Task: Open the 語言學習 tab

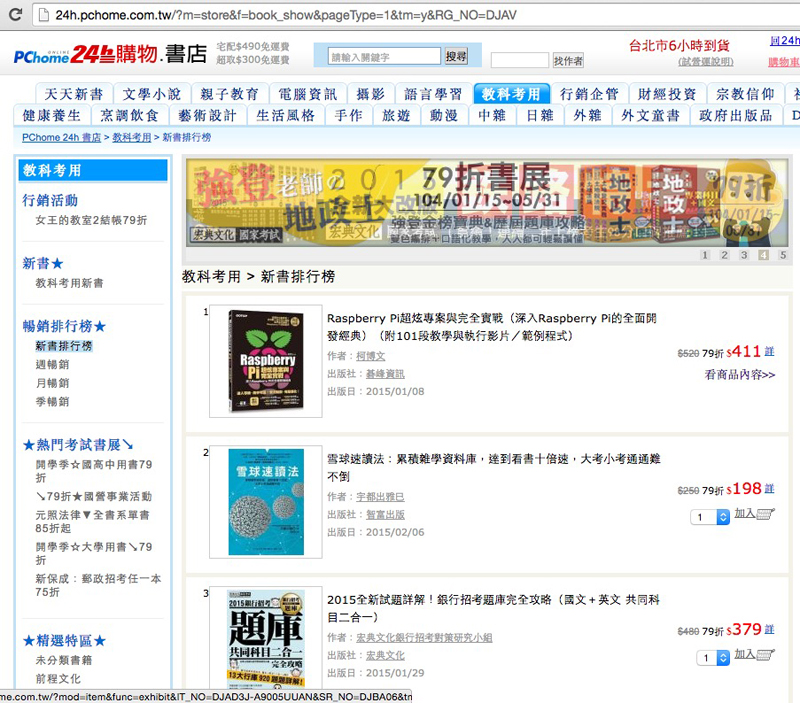Action: (x=433, y=94)
